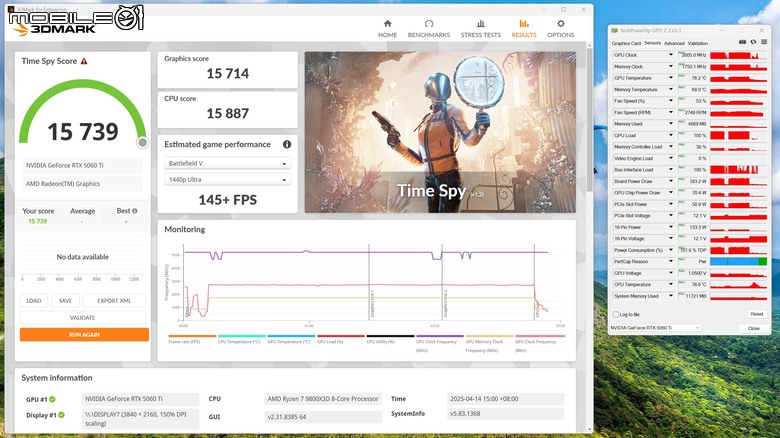Click the Graphics score value 15 714
The width and height of the screenshot is (780, 438).
[228, 74]
